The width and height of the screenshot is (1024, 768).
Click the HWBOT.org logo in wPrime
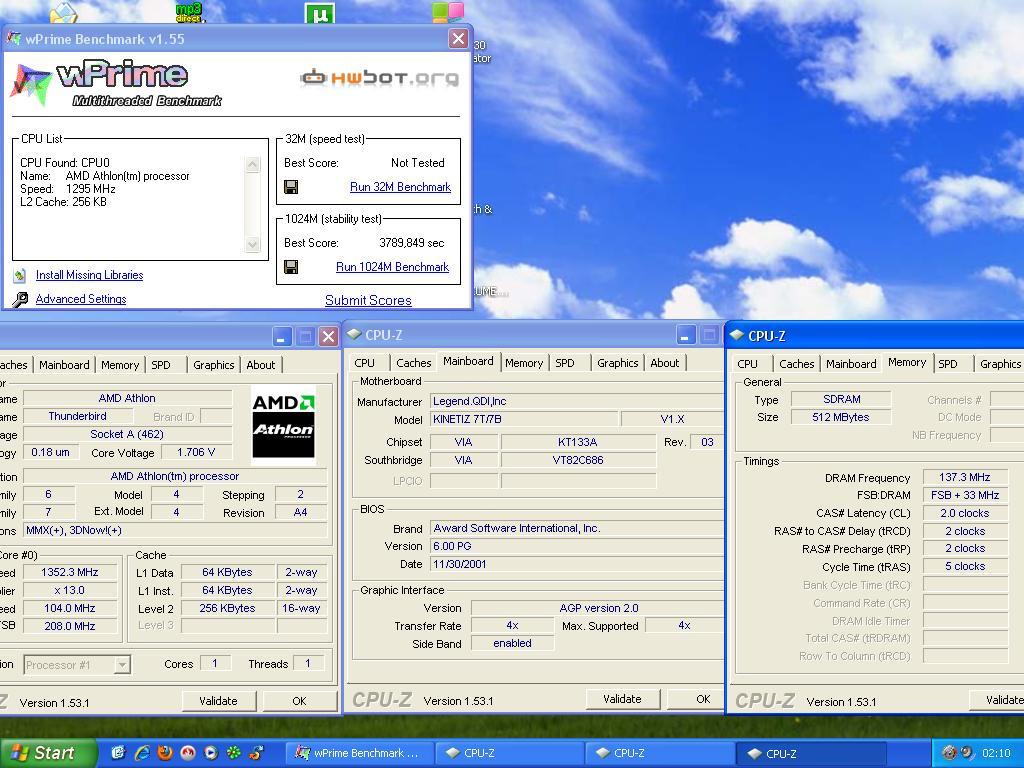click(x=379, y=78)
